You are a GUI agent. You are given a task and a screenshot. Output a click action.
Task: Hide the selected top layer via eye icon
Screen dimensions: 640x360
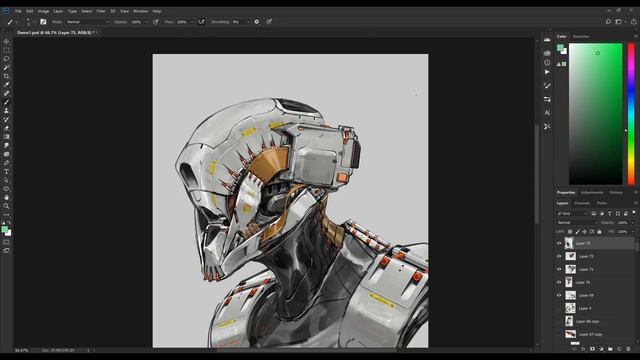coord(559,243)
